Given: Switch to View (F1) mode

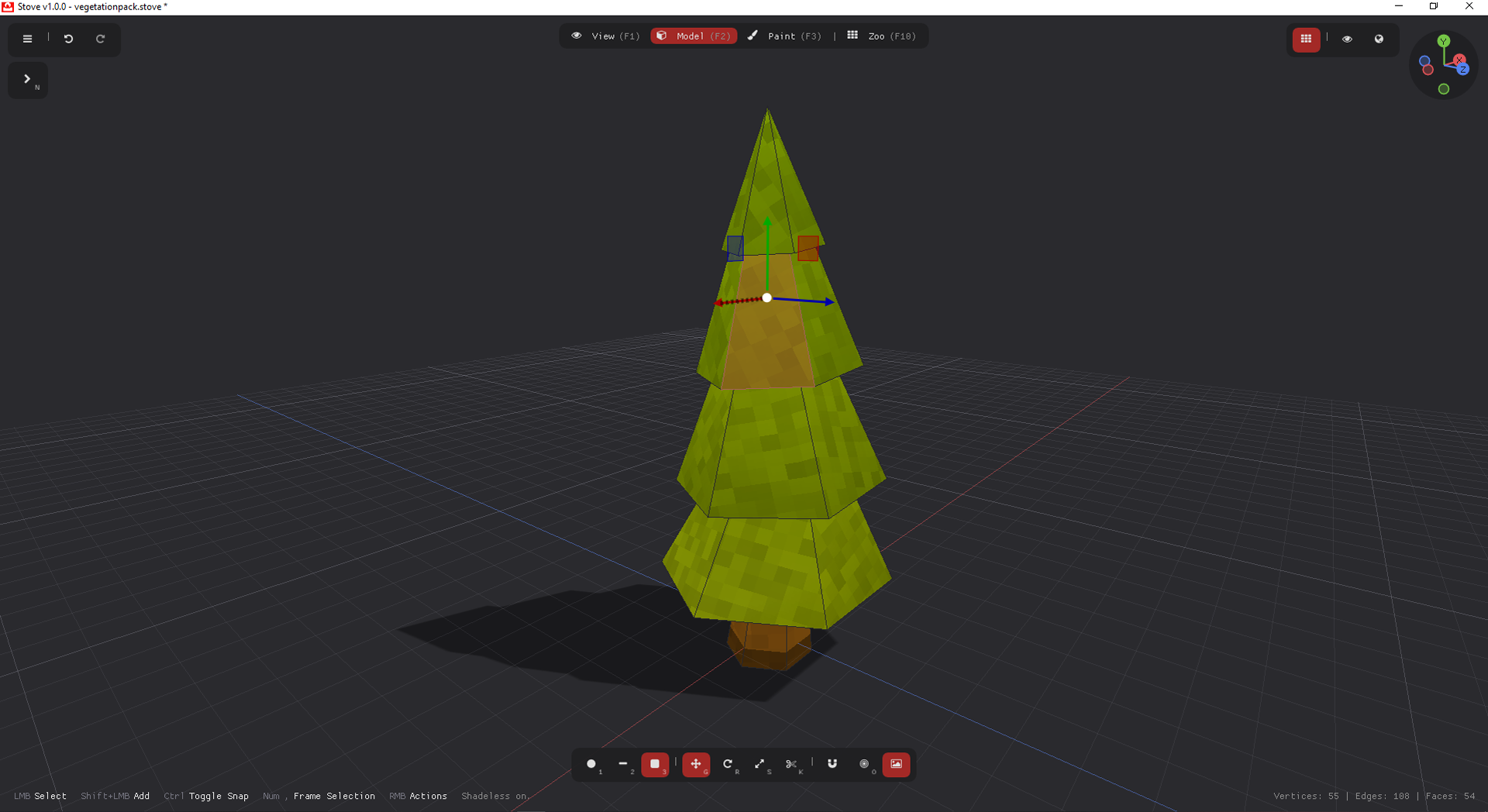Looking at the screenshot, I should click(606, 36).
